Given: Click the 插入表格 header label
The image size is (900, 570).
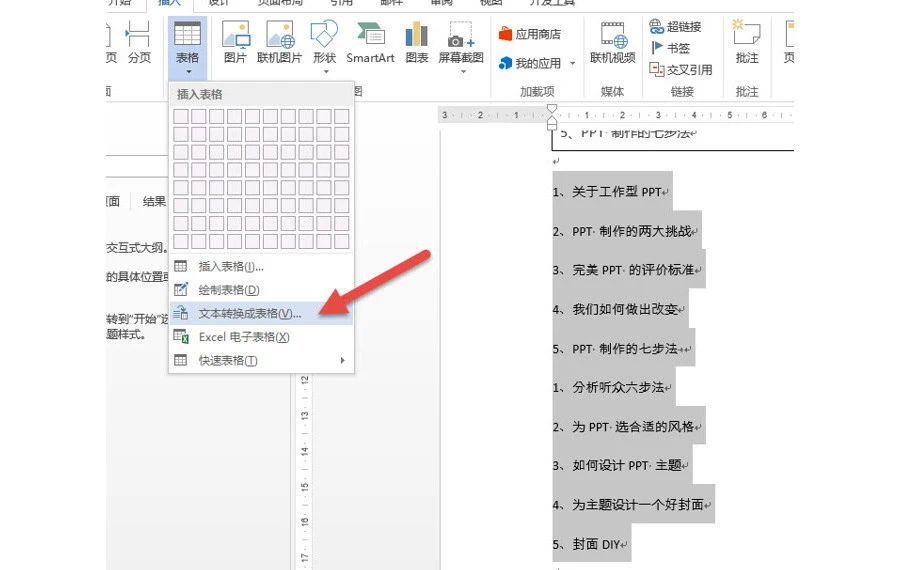Looking at the screenshot, I should (199, 94).
